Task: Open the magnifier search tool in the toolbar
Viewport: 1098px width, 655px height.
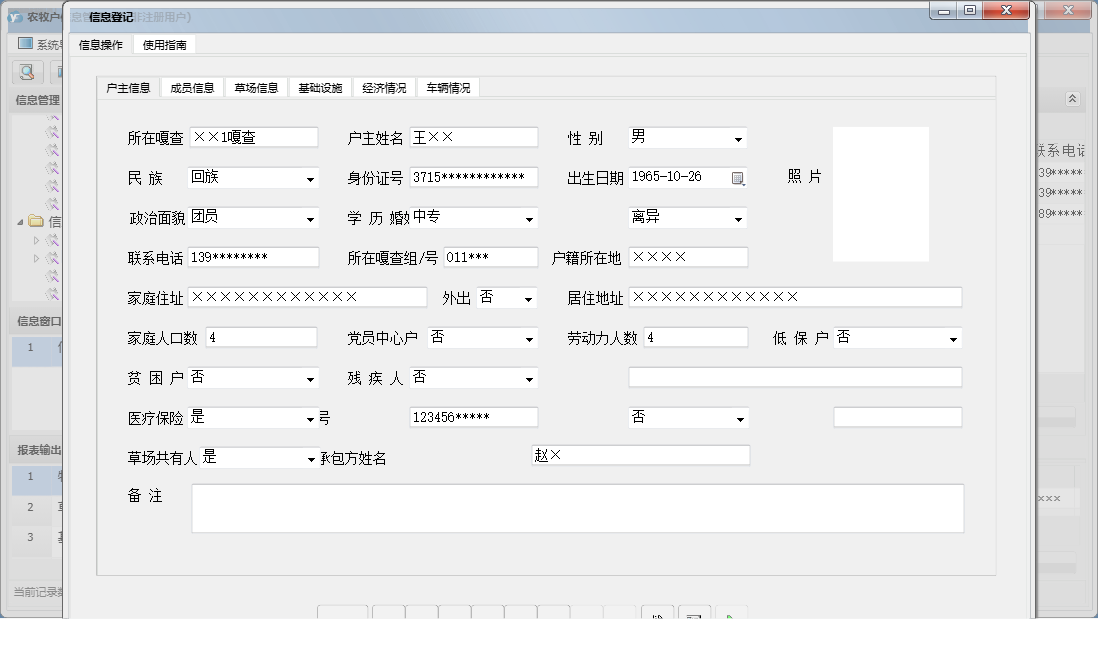Action: click(26, 72)
